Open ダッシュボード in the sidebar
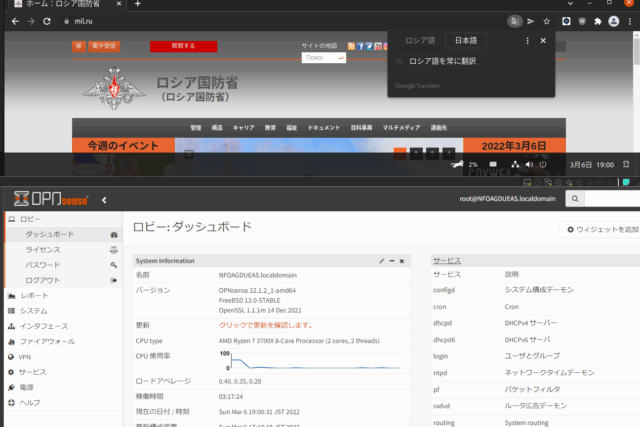 [x=63, y=234]
